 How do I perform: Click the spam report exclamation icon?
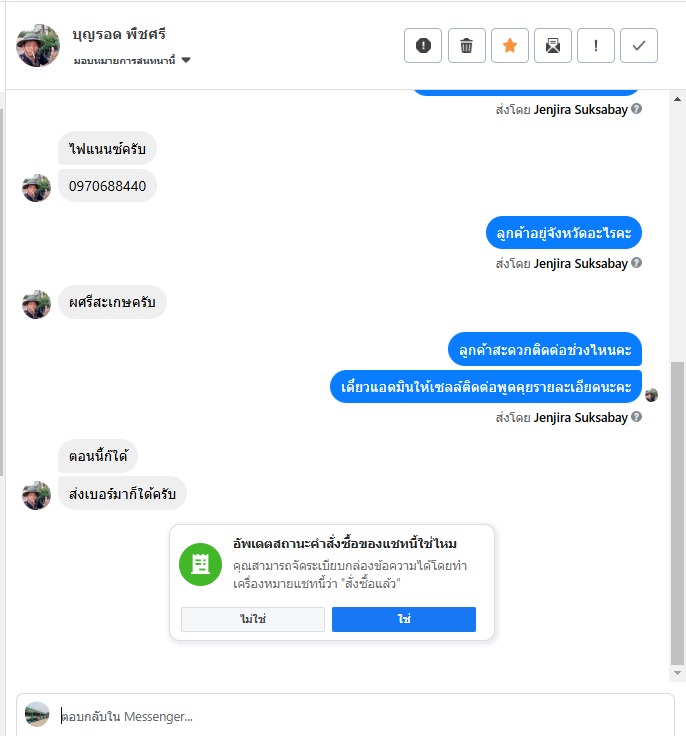pos(423,46)
